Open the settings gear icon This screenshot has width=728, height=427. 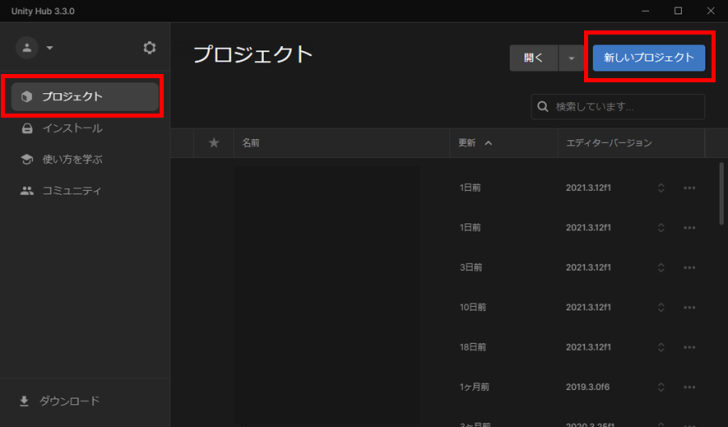tap(150, 47)
